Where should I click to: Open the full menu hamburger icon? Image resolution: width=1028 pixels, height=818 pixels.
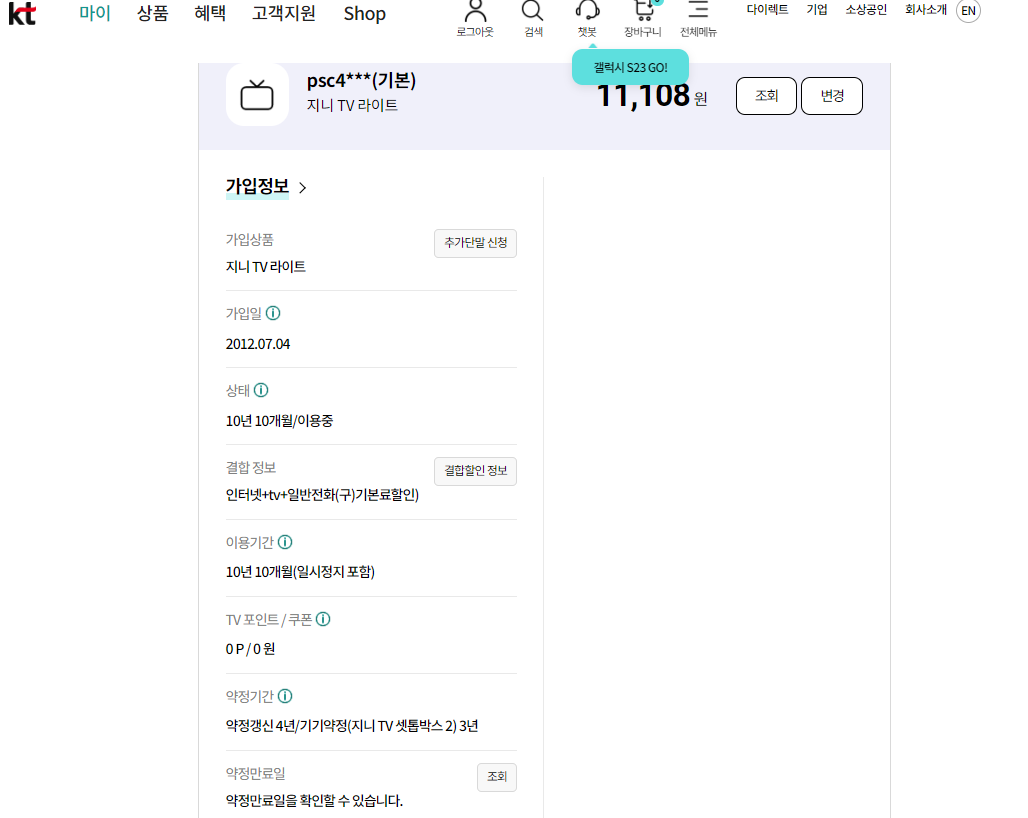[x=698, y=11]
